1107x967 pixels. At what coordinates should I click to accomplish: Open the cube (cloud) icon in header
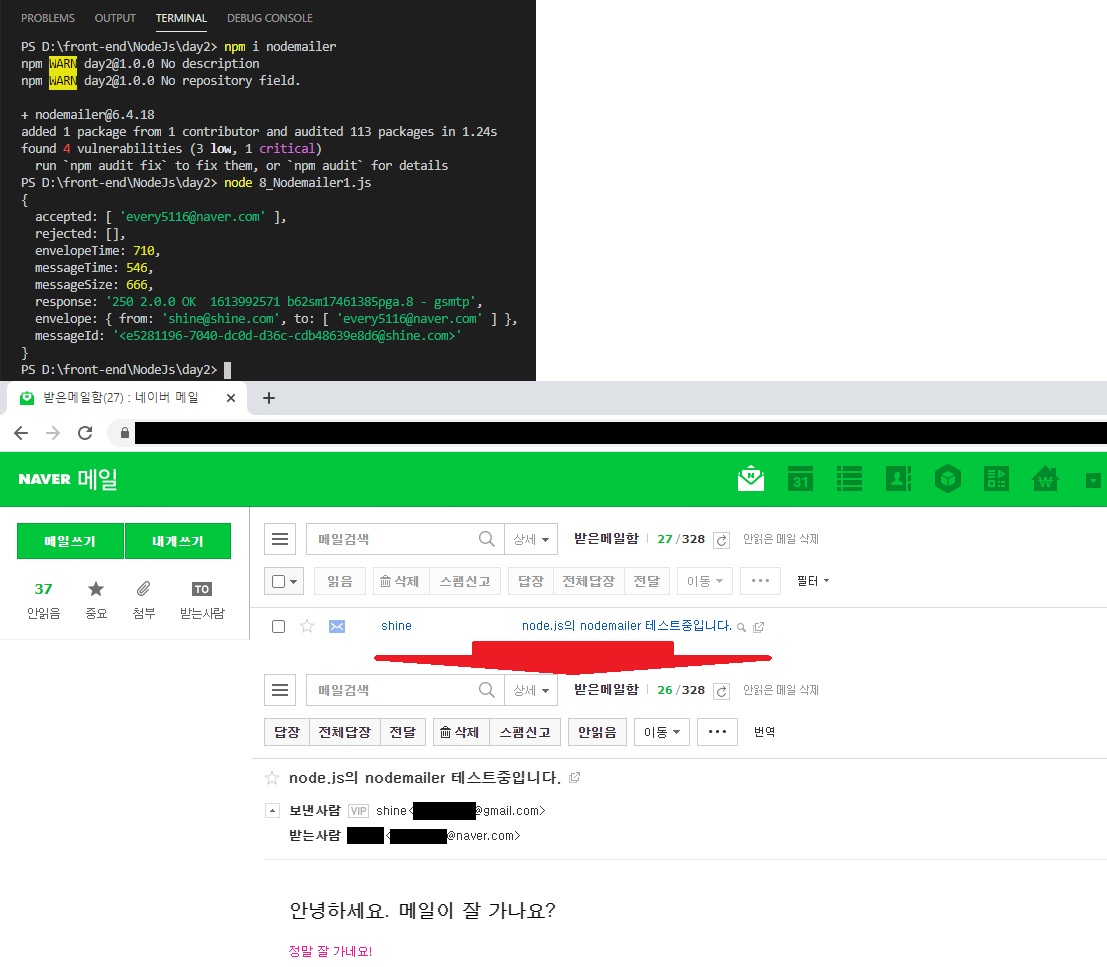[x=947, y=479]
